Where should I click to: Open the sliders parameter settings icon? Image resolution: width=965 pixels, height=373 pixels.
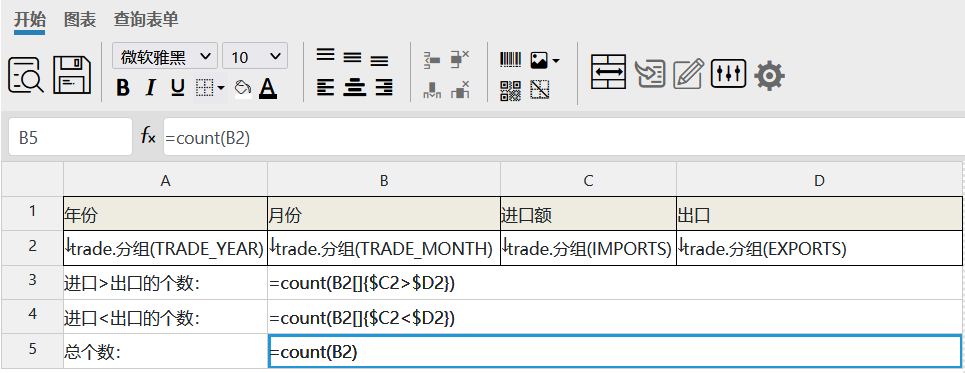[729, 73]
